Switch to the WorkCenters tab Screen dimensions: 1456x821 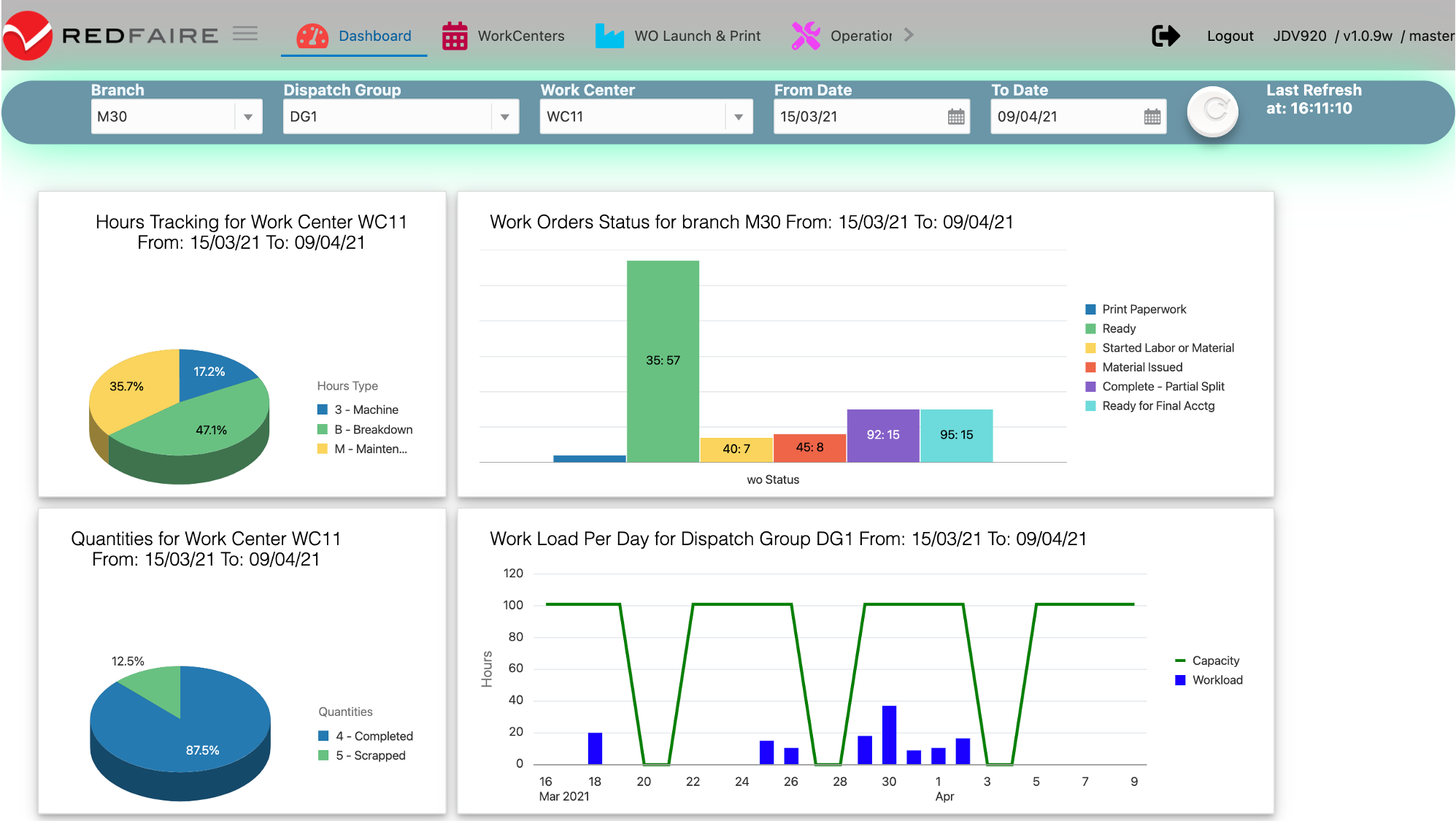(x=520, y=36)
